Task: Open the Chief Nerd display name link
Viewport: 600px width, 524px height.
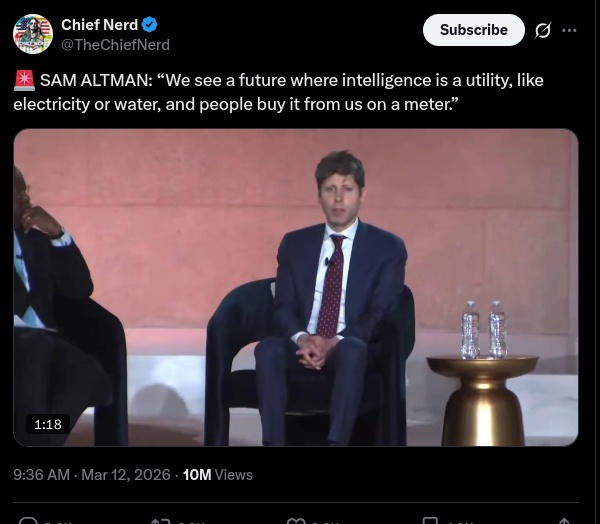Action: [99, 25]
